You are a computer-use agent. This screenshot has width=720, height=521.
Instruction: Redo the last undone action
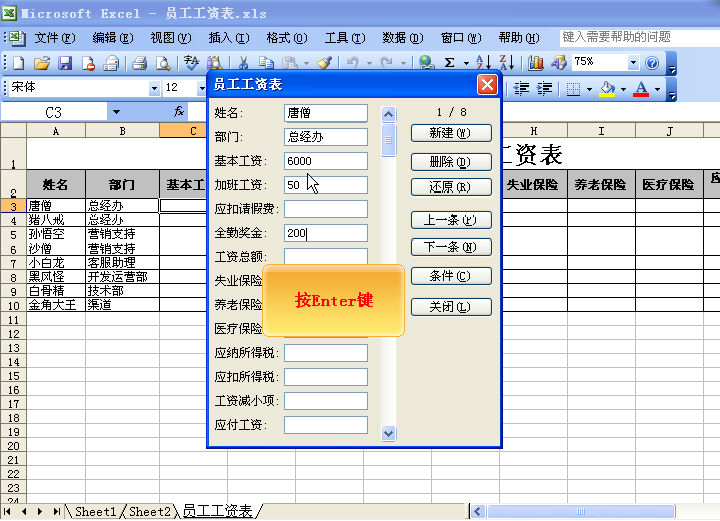pyautogui.click(x=387, y=63)
